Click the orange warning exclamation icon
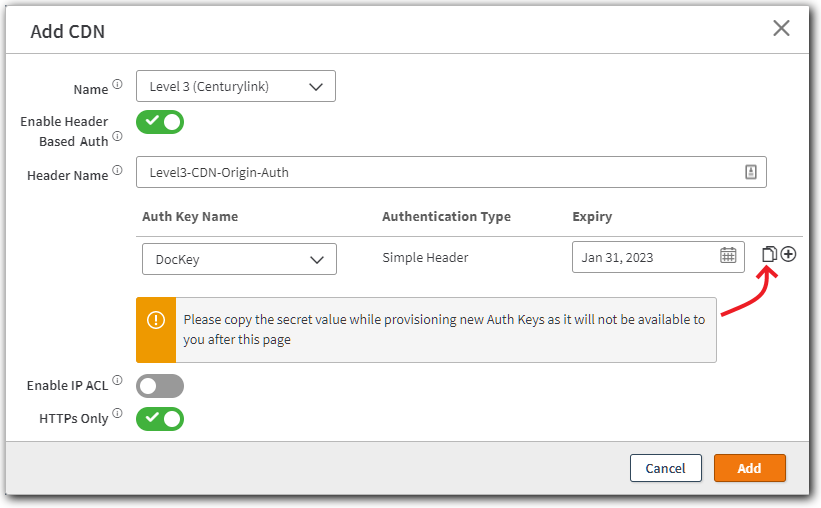Viewport: 821px width, 508px height. [156, 320]
